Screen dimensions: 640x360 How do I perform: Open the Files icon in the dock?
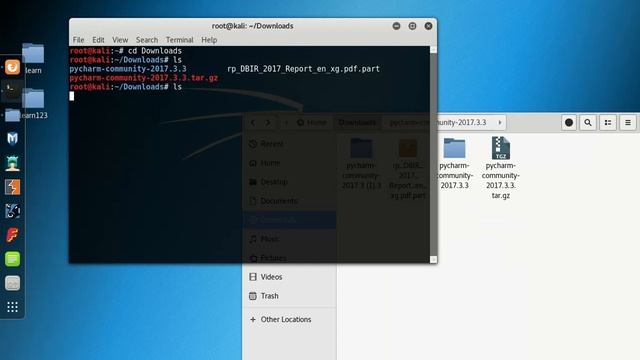12,115
